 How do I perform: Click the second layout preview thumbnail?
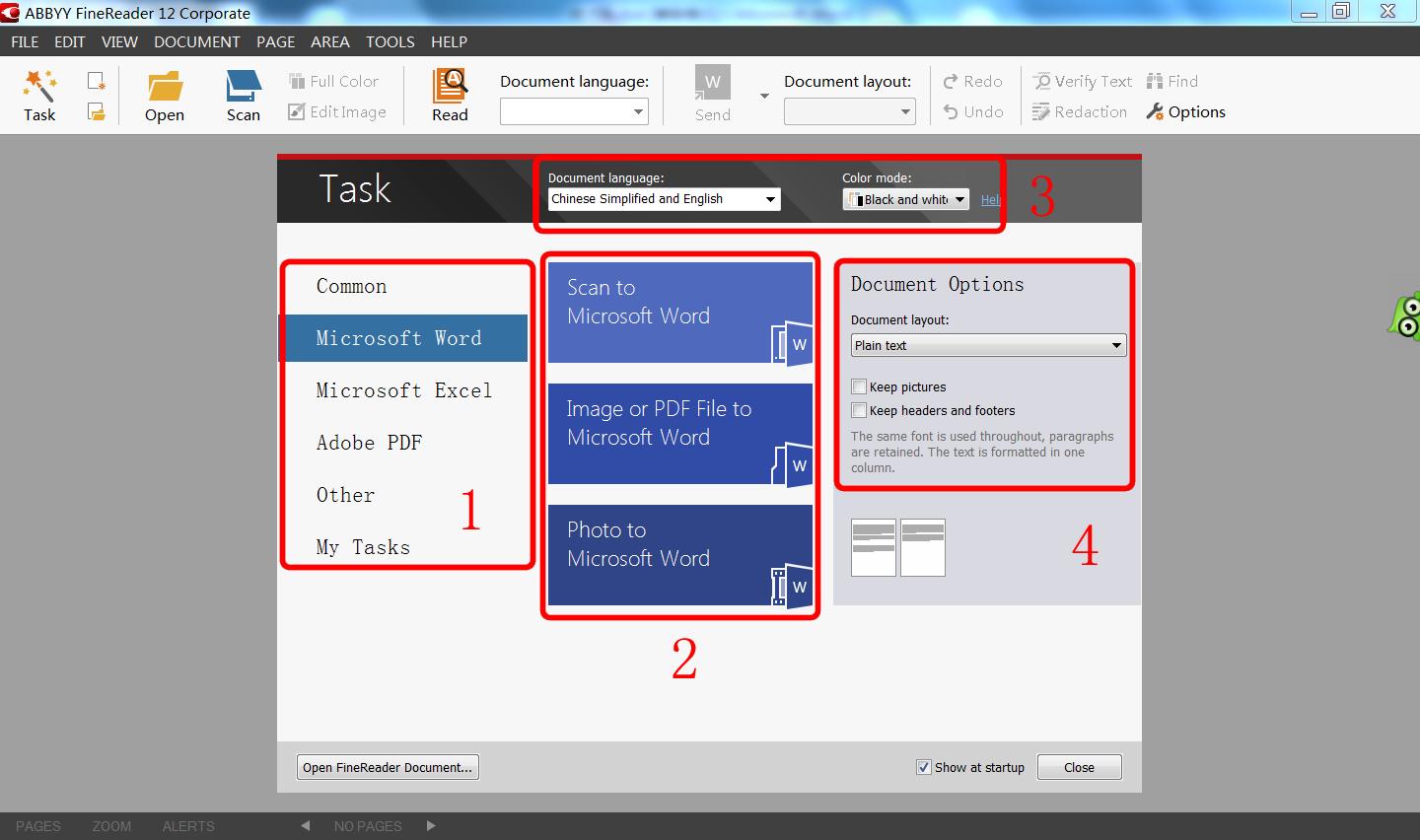pos(923,547)
